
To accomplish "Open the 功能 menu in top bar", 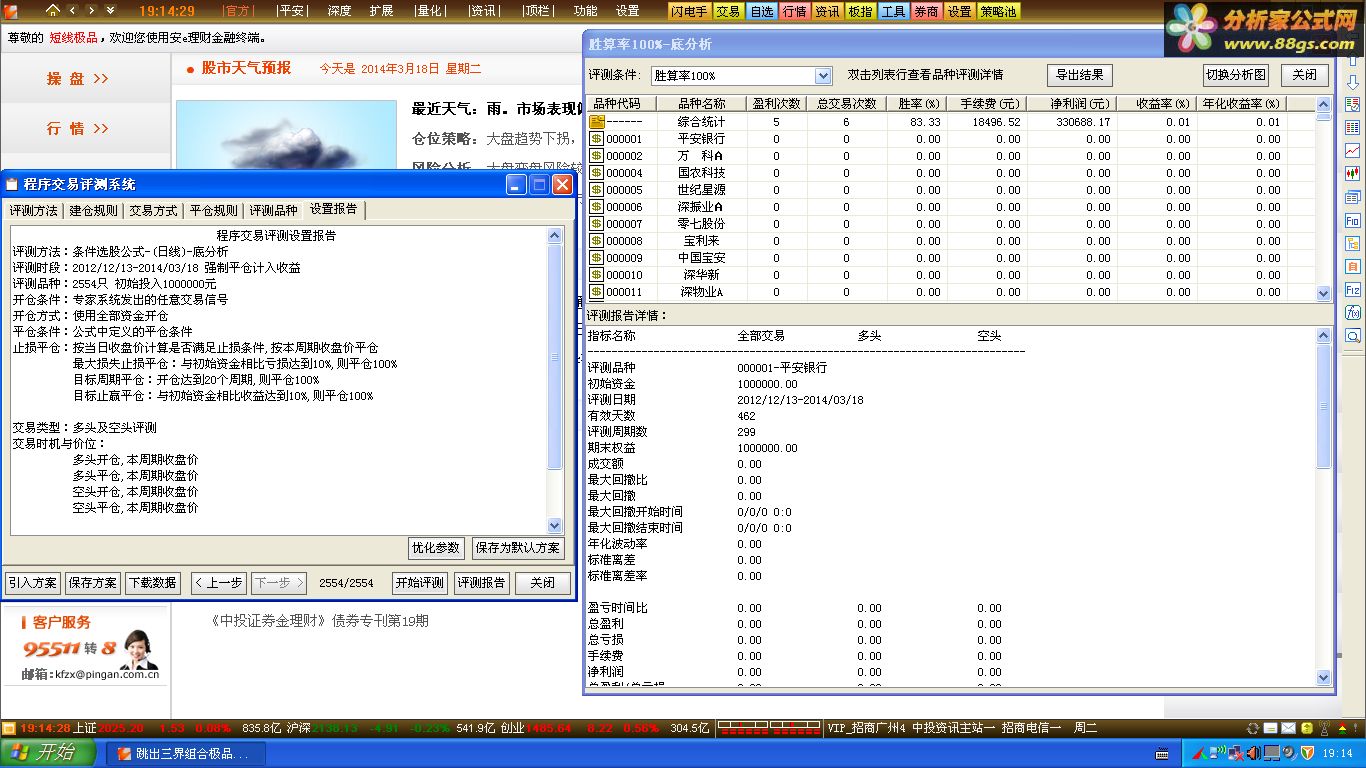I will [x=586, y=11].
